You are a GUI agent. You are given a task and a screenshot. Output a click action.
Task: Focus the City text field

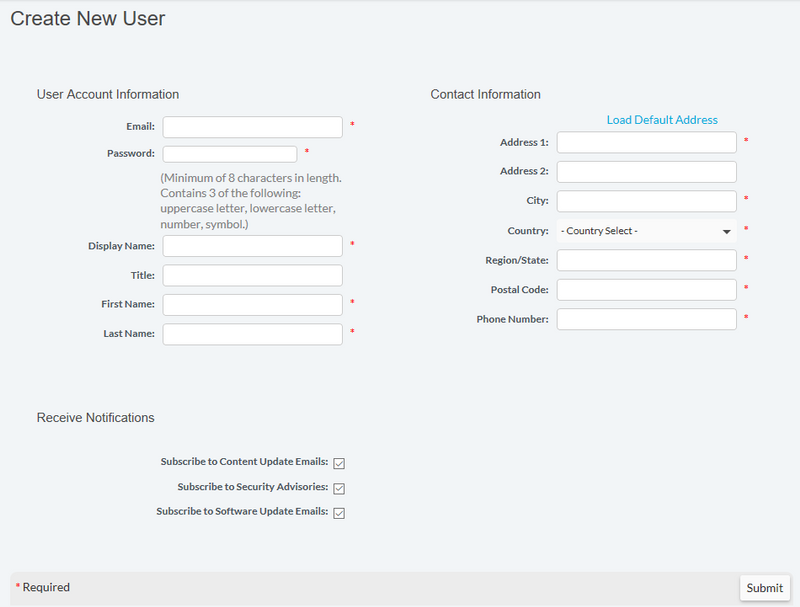coord(646,201)
